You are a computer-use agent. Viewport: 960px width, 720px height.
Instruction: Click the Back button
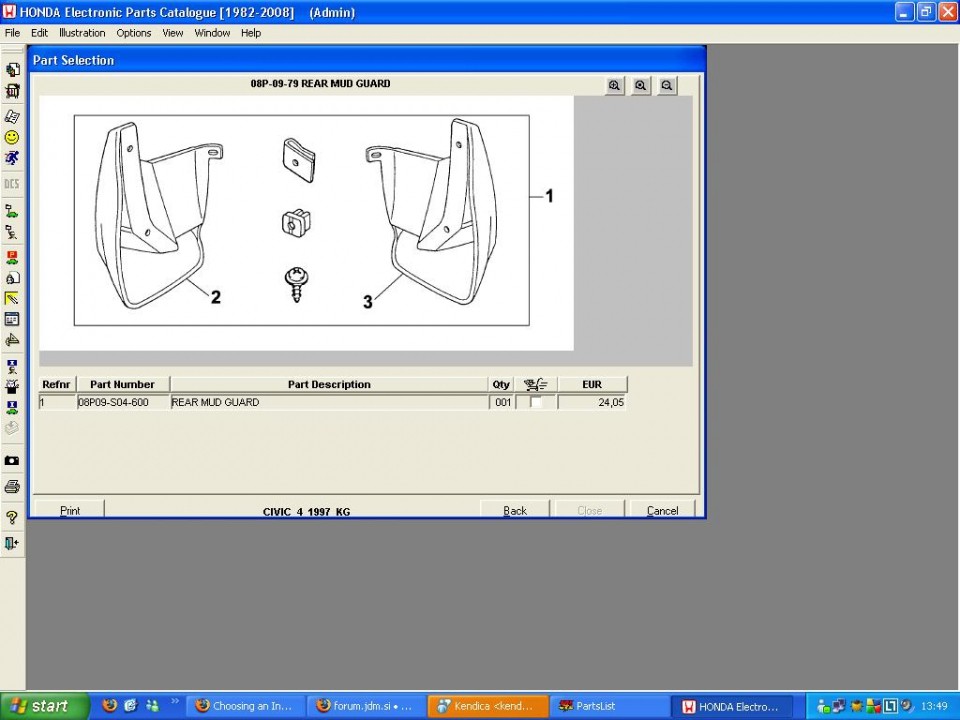(515, 509)
